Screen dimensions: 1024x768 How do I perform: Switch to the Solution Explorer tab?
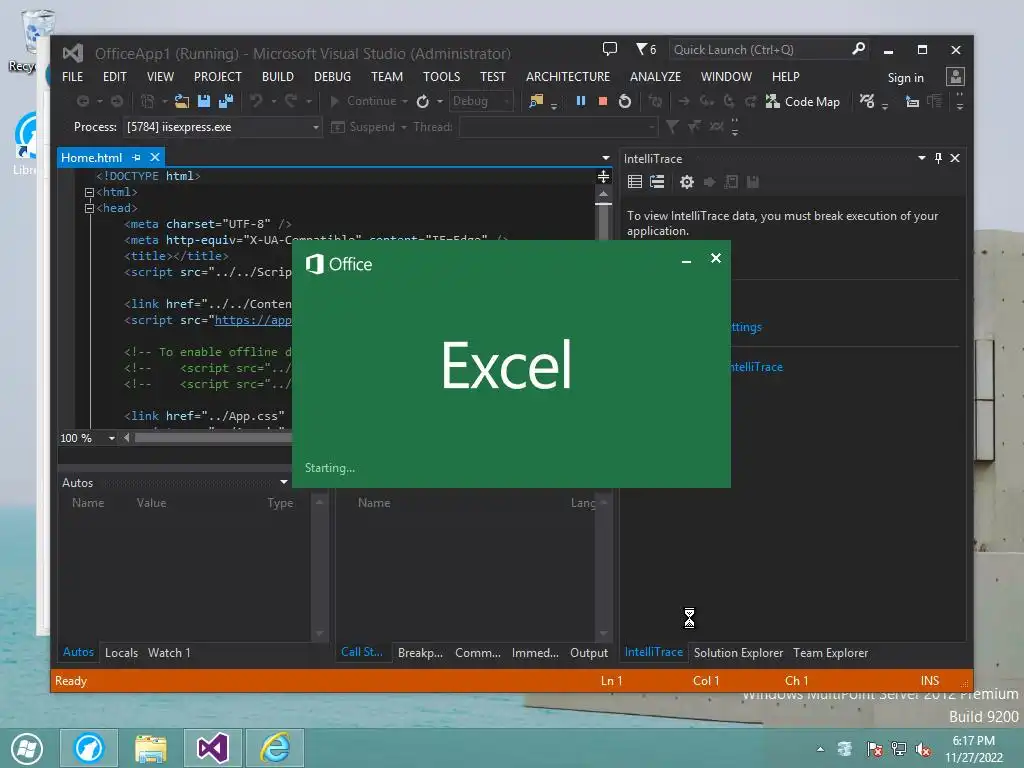point(738,653)
